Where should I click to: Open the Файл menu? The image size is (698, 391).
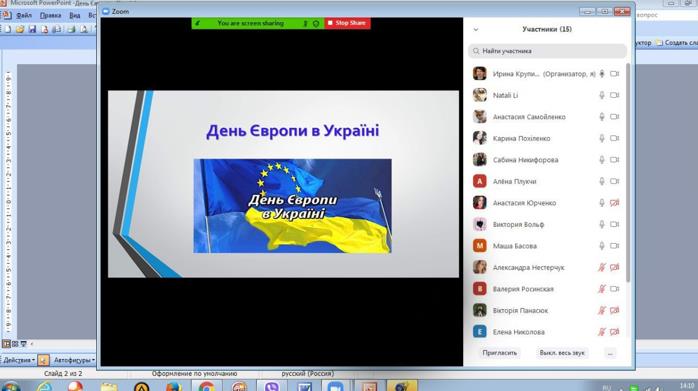pos(24,15)
